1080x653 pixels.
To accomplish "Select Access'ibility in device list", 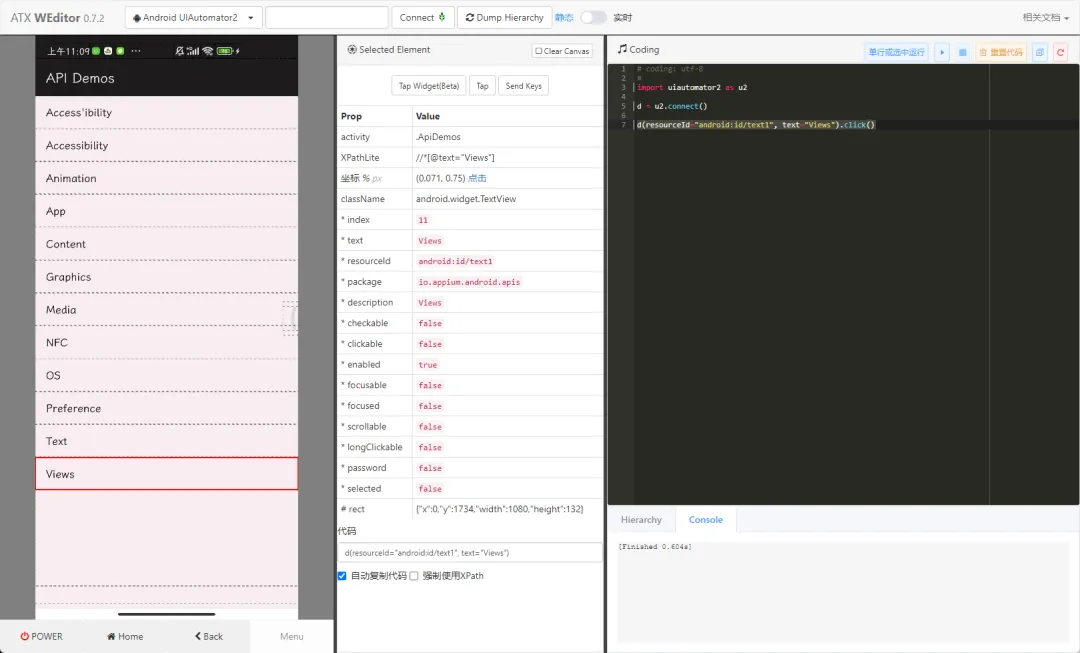I will pyautogui.click(x=167, y=112).
